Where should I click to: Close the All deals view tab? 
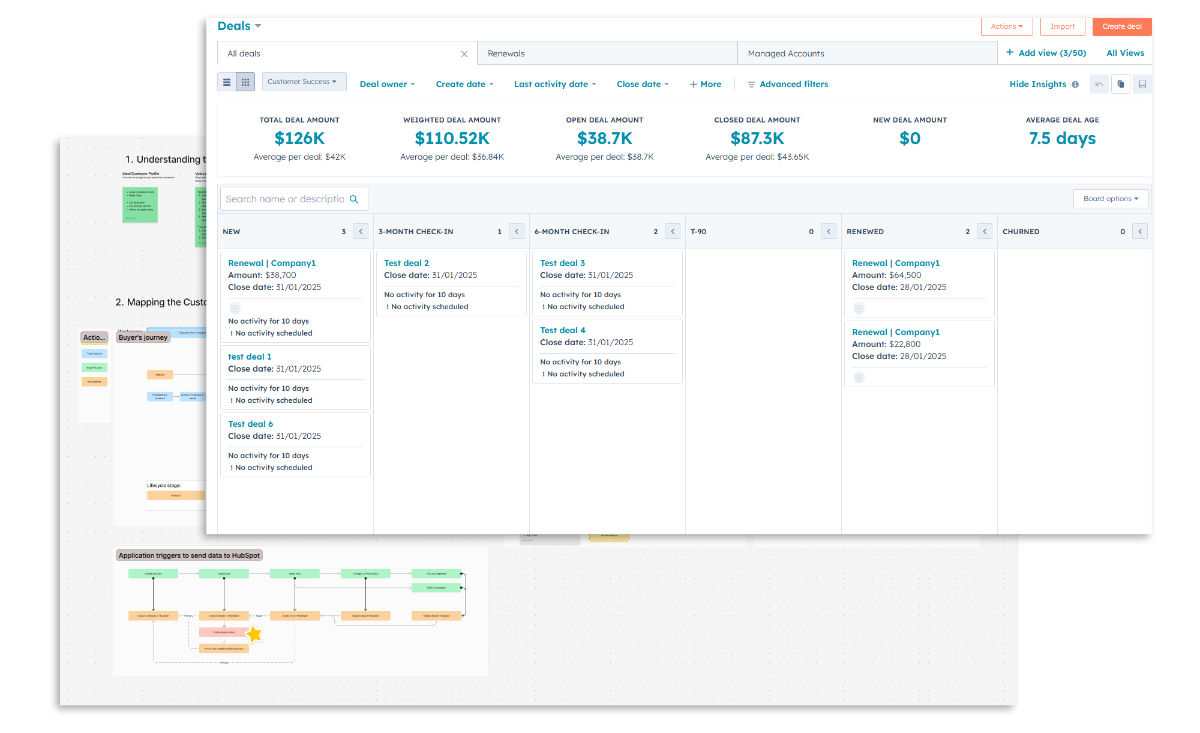(464, 54)
